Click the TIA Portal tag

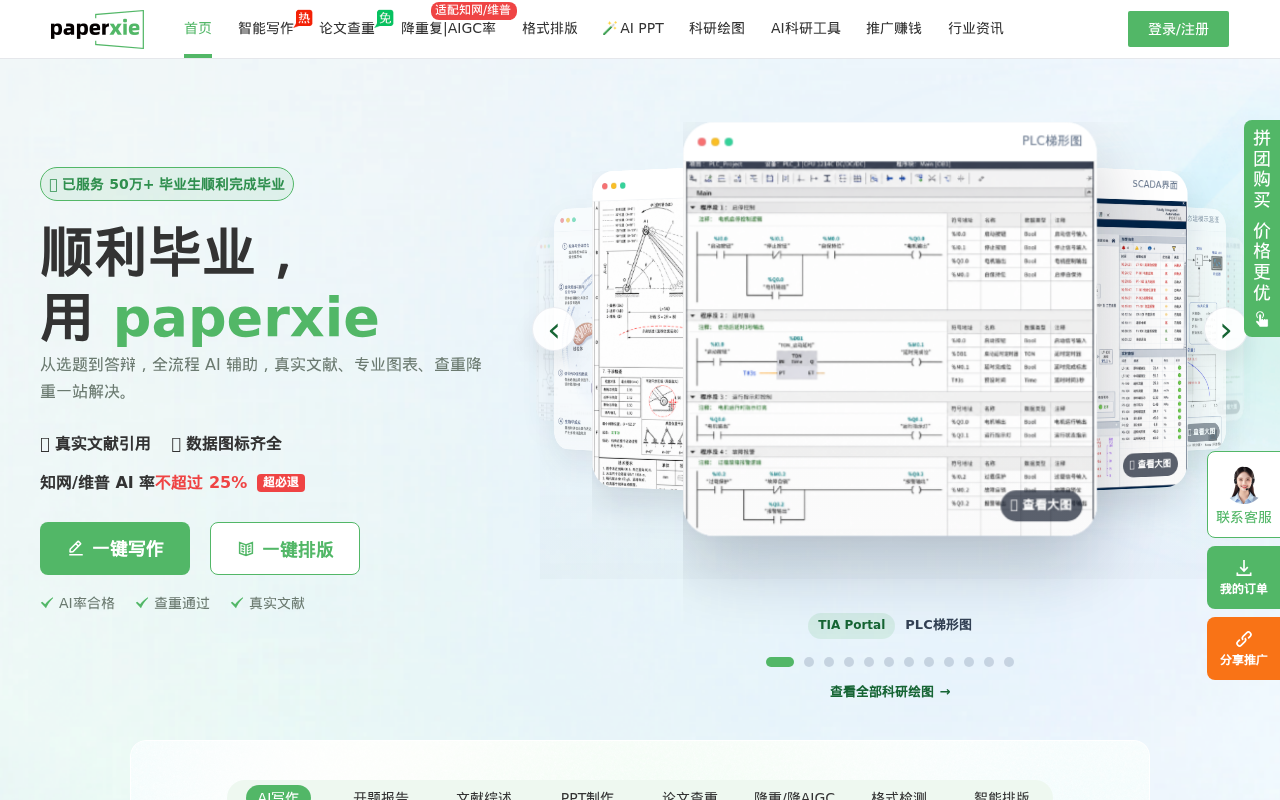coord(851,625)
